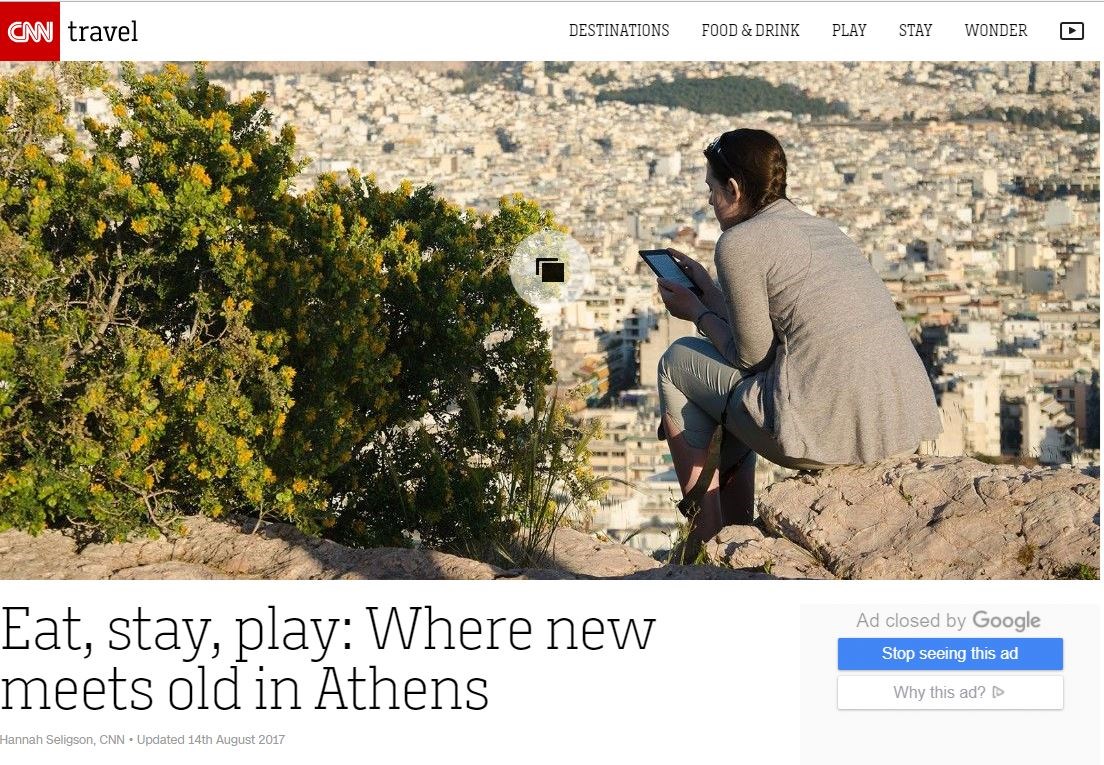
Task: Open the photo gallery icon on image
Action: [x=550, y=270]
